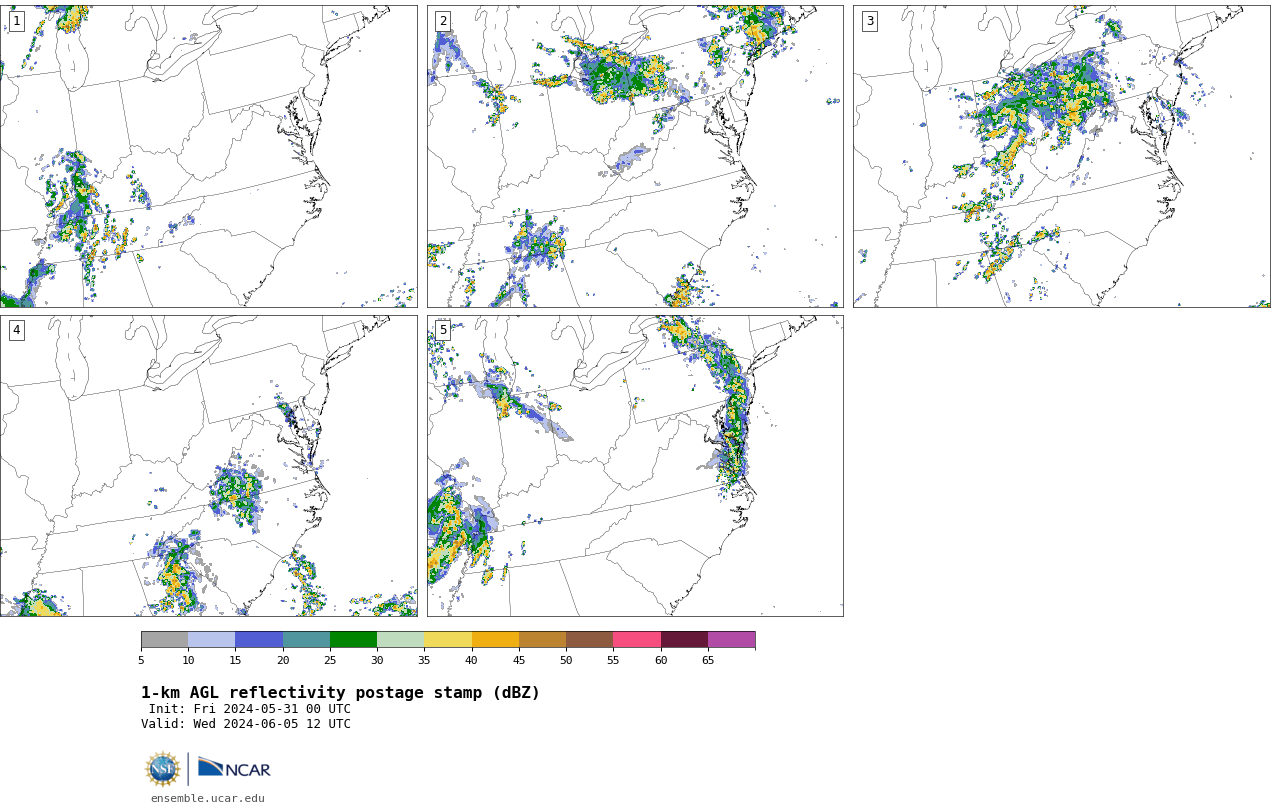Viewport: 1280px width, 809px height.
Task: Click the NSF logo
Action: click(x=163, y=769)
